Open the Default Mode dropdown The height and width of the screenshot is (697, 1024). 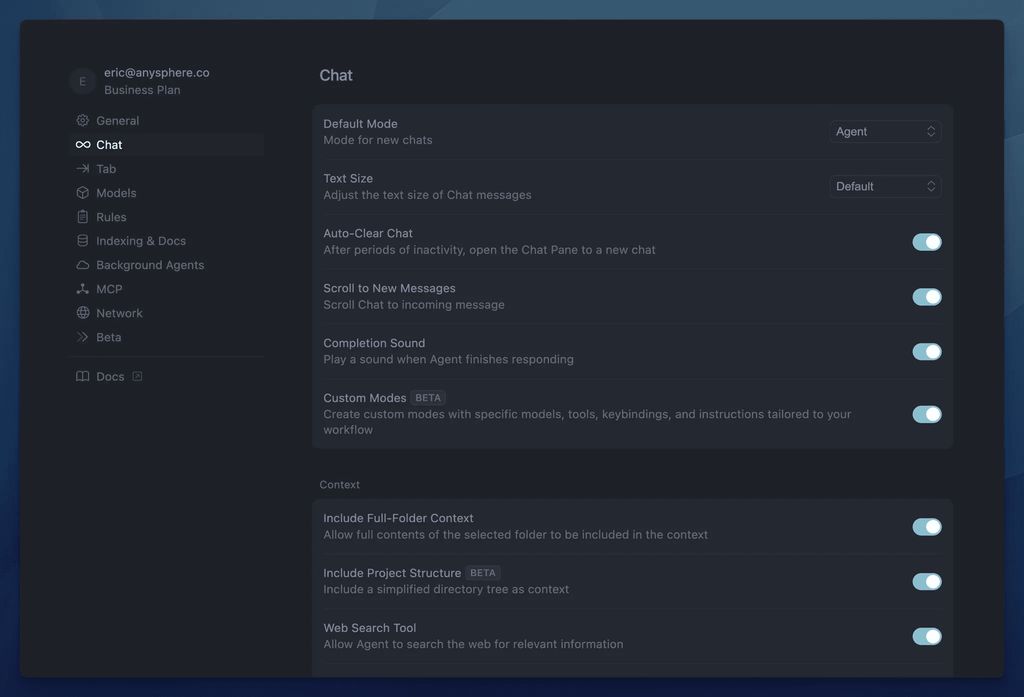point(885,132)
